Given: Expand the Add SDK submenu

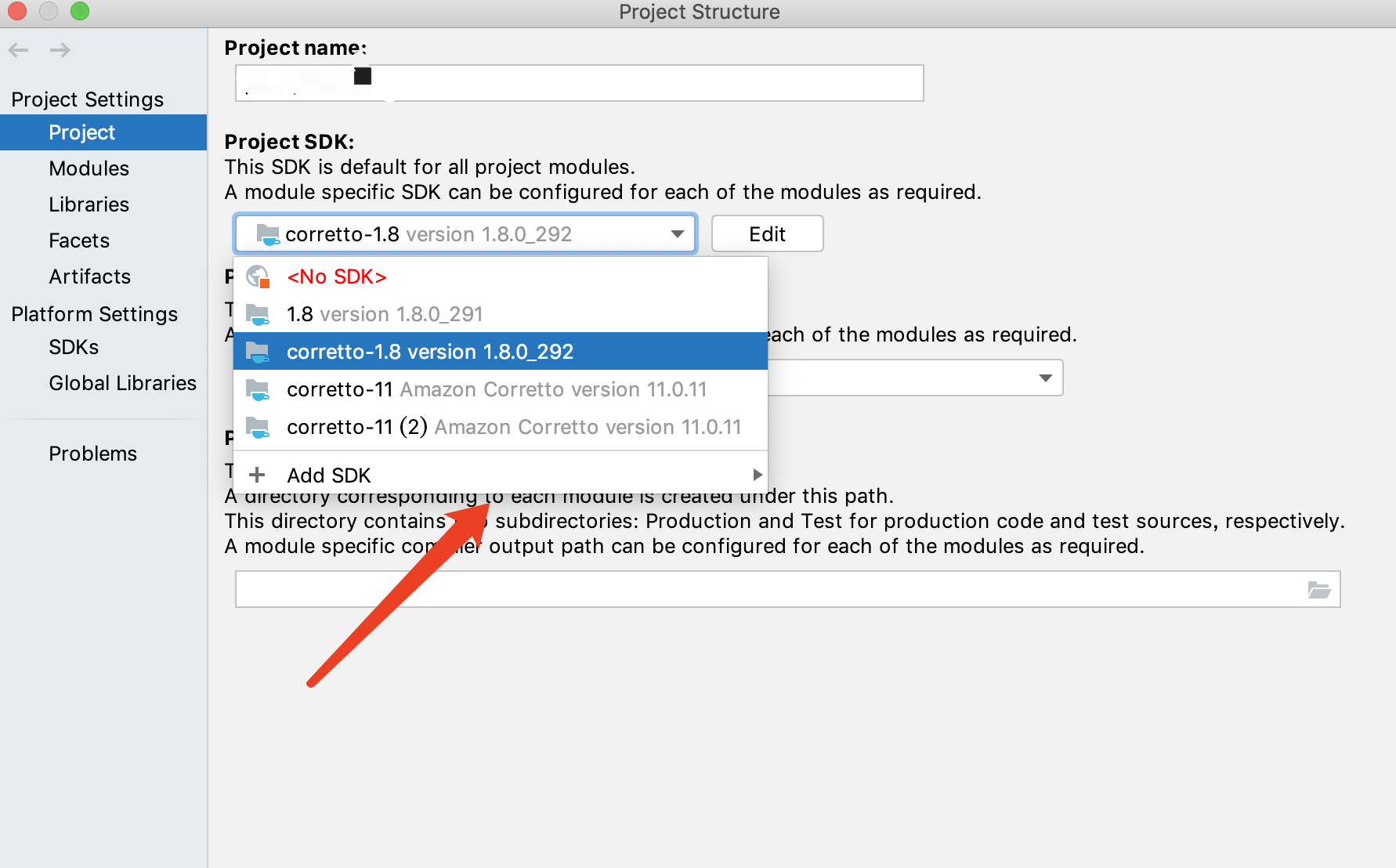Looking at the screenshot, I should point(757,474).
